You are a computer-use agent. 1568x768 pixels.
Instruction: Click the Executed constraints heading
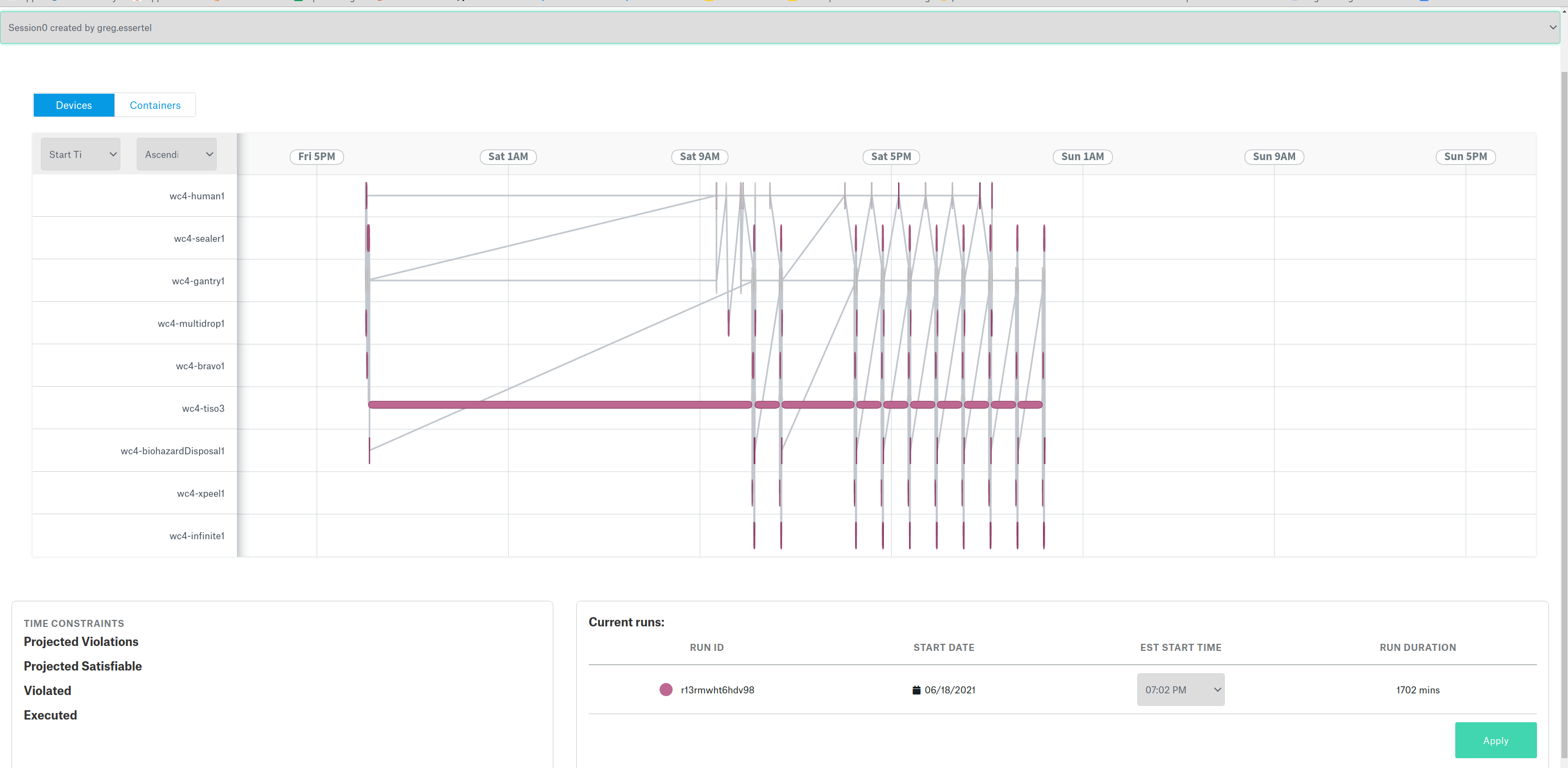50,715
